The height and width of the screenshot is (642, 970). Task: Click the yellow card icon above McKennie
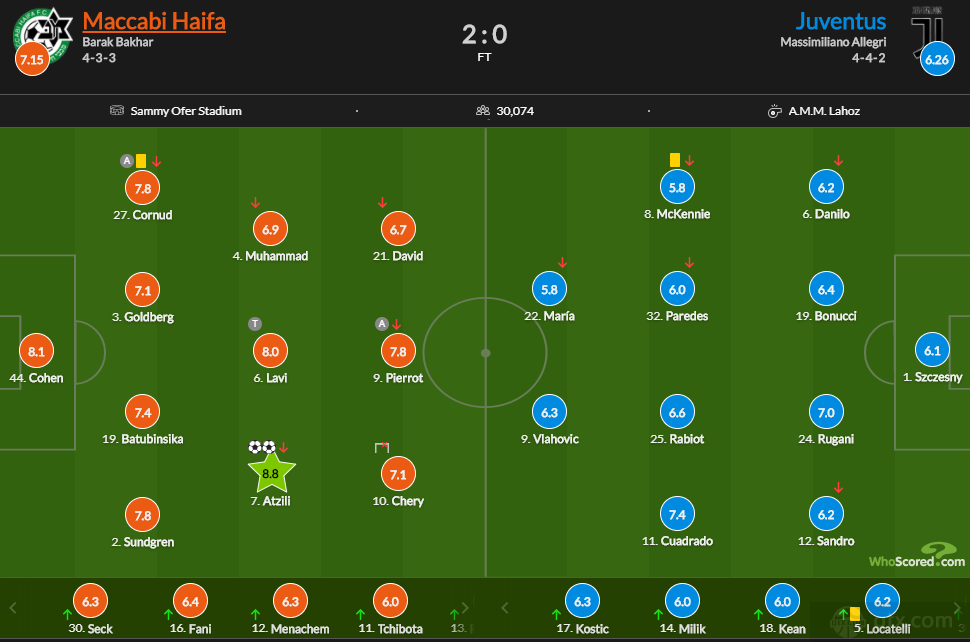[675, 160]
